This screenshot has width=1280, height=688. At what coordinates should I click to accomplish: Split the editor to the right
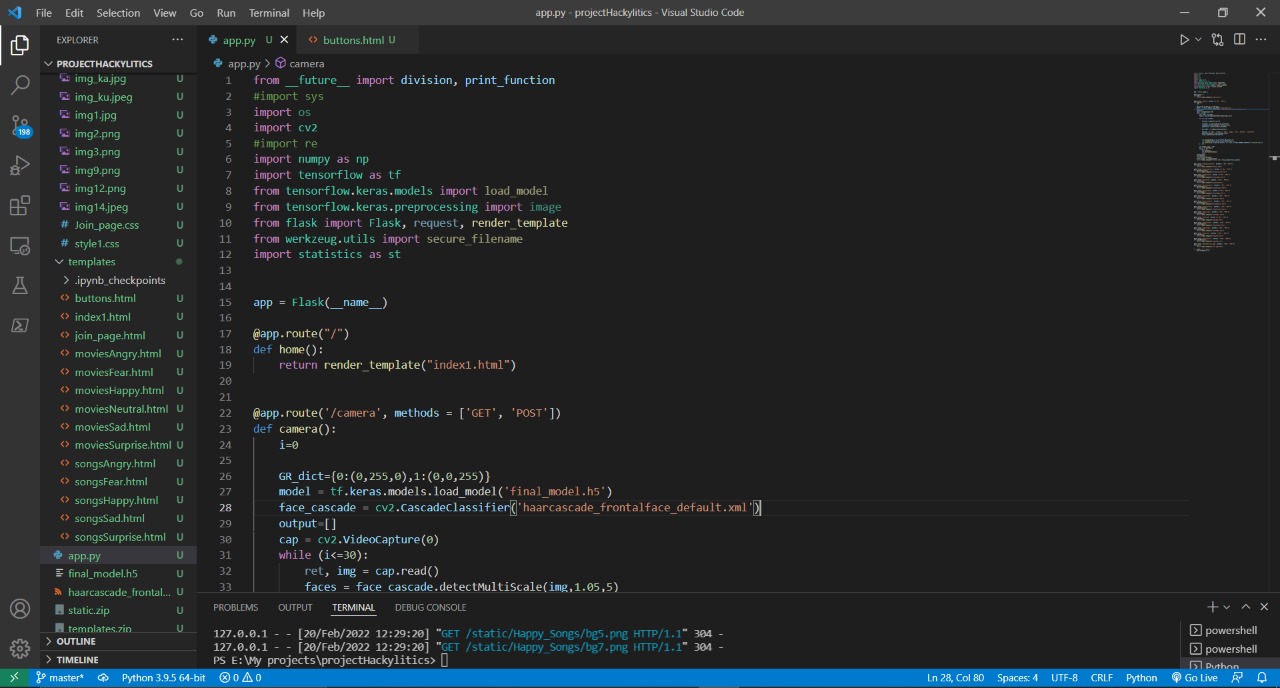[1239, 40]
